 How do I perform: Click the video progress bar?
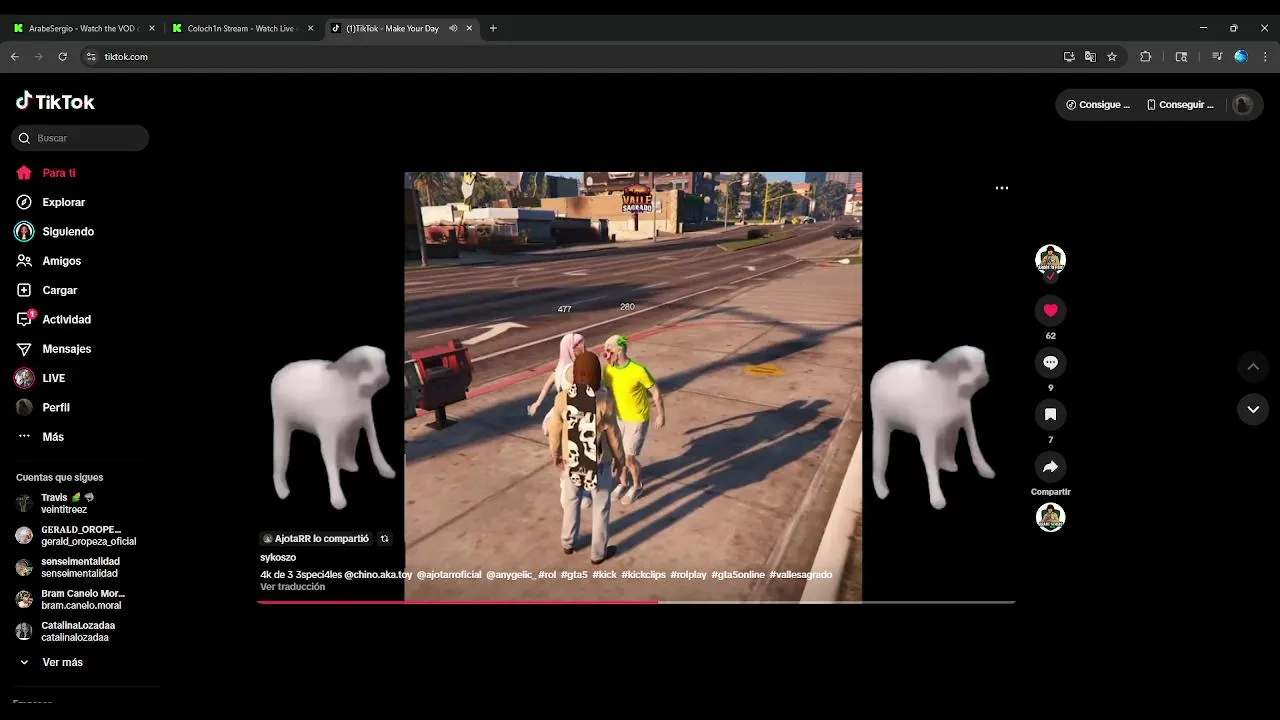[x=636, y=602]
